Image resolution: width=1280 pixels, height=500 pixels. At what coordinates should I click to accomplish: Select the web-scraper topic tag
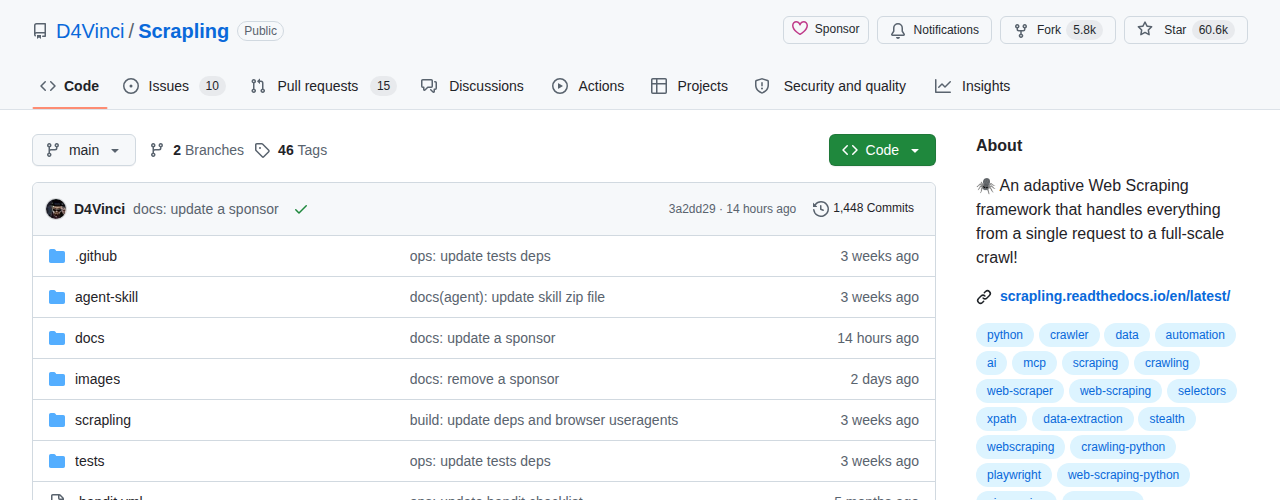pyautogui.click(x=1020, y=391)
